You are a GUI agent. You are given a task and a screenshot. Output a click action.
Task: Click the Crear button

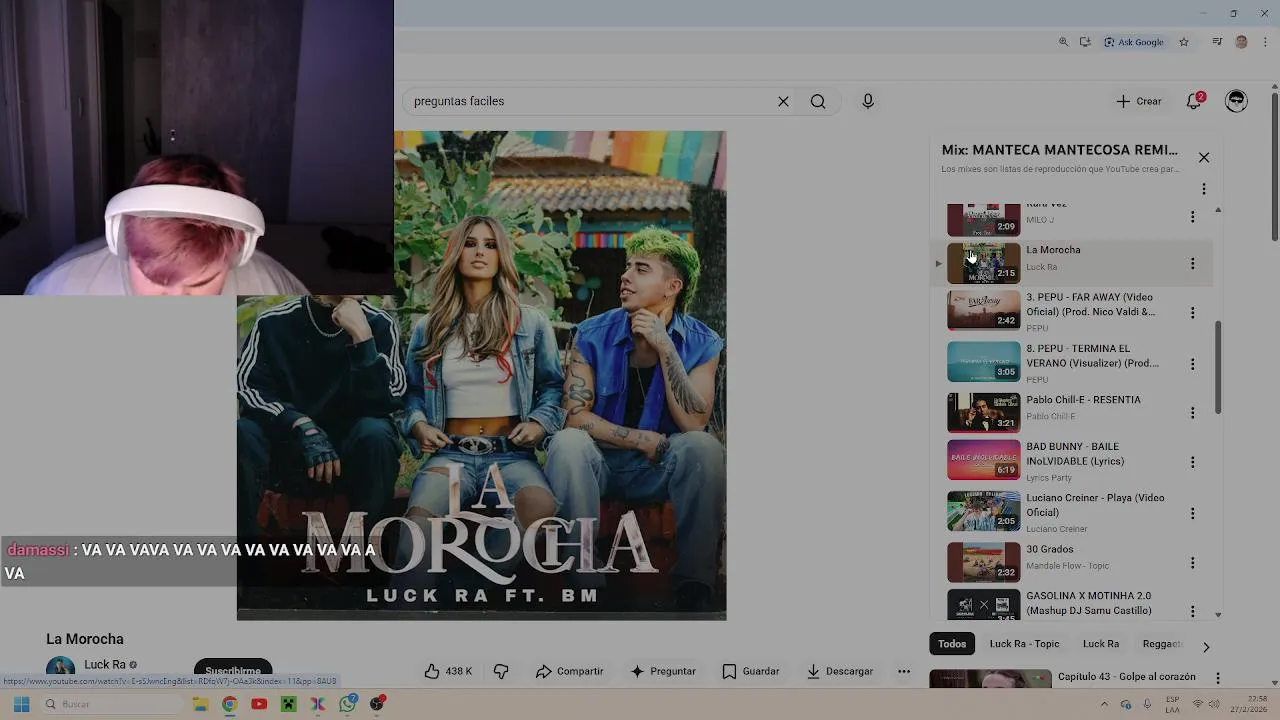point(1139,101)
